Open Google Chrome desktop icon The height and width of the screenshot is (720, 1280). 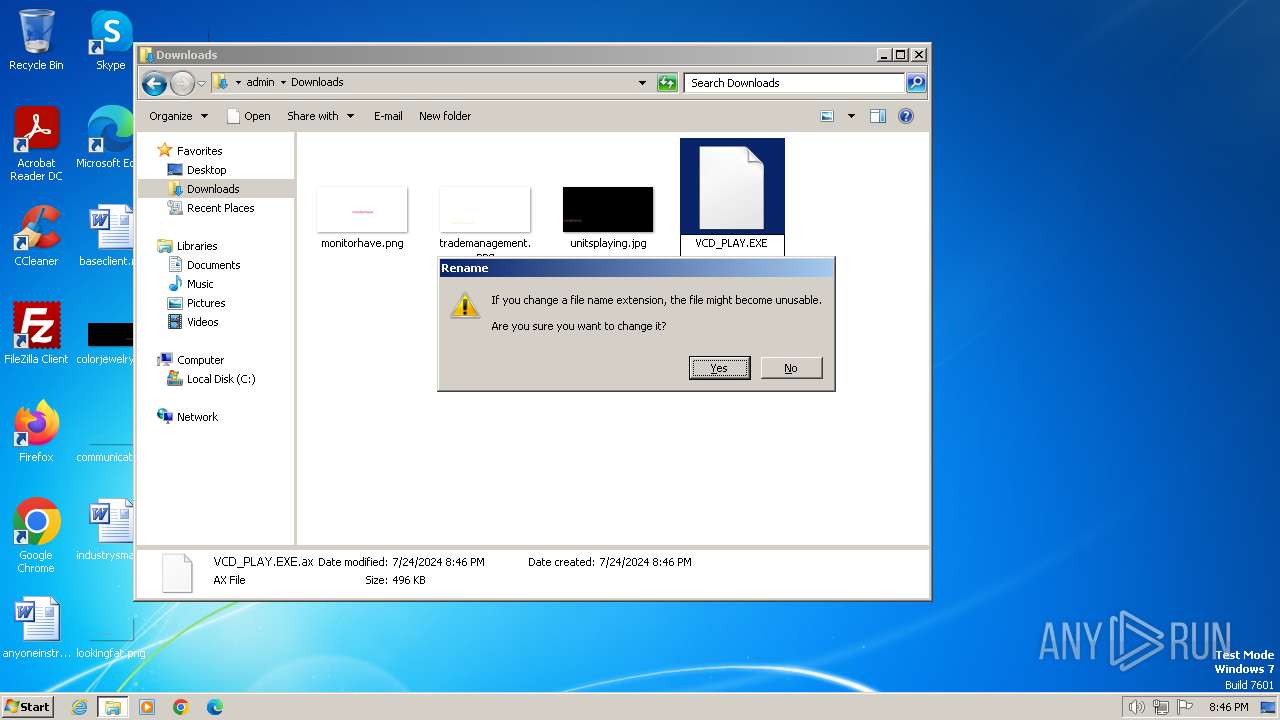pyautogui.click(x=36, y=536)
